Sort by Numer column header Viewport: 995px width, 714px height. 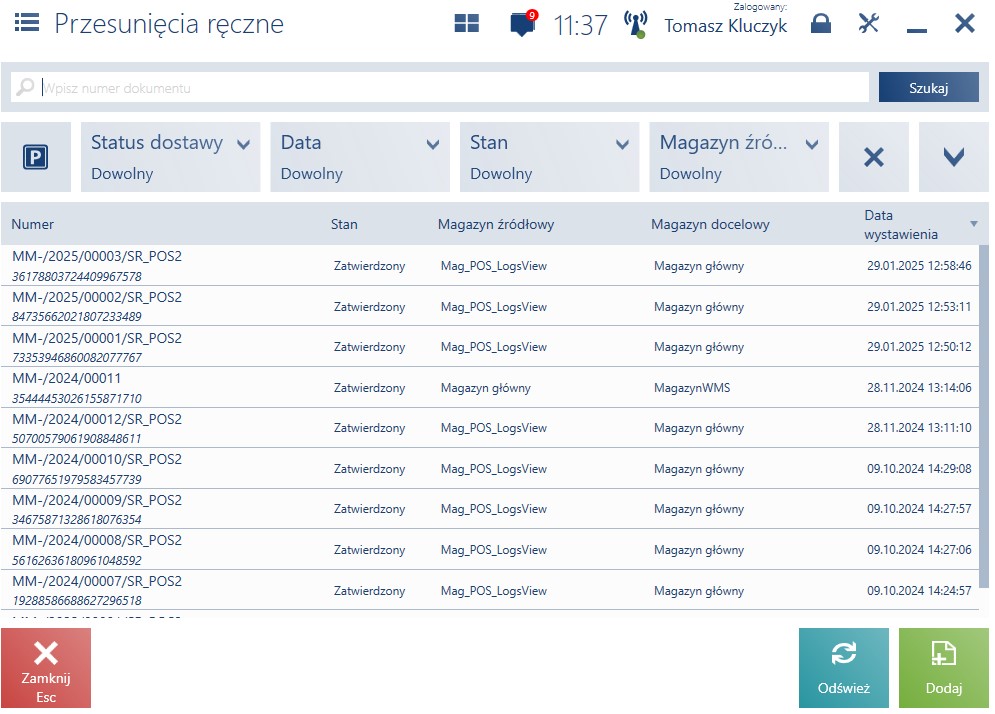click(32, 224)
